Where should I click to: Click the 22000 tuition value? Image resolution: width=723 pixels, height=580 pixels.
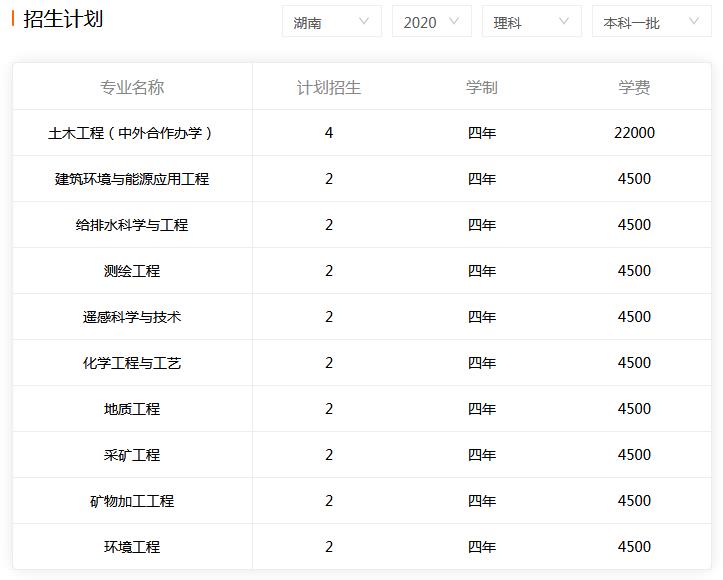coord(634,133)
